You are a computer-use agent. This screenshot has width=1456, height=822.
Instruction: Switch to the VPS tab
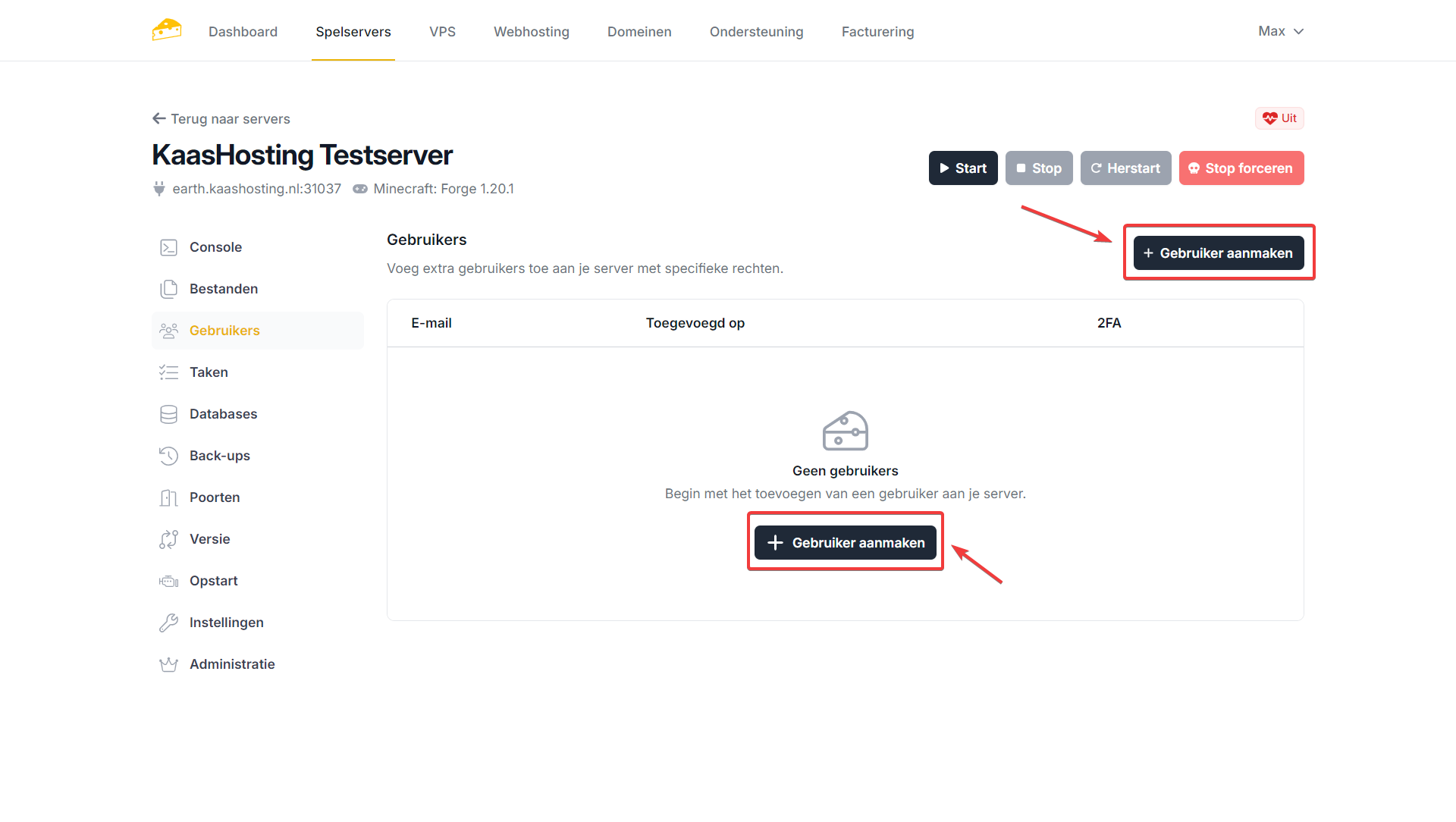click(x=442, y=32)
